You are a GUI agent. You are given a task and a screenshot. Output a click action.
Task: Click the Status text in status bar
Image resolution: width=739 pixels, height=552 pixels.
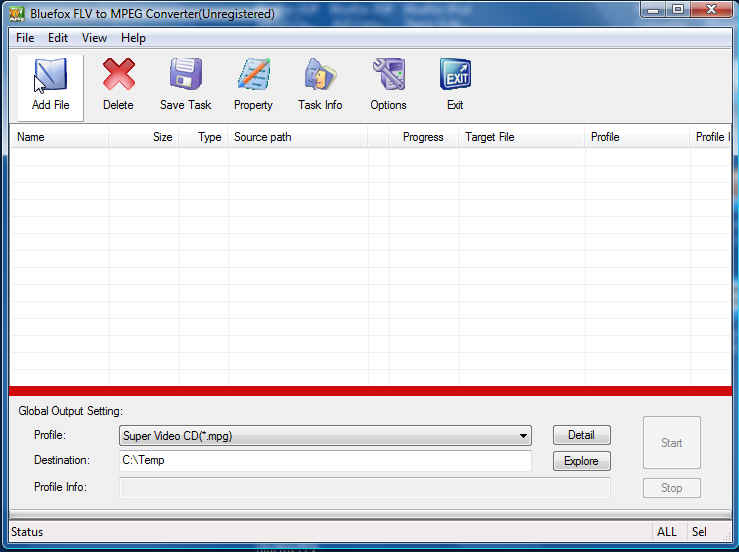[x=27, y=532]
